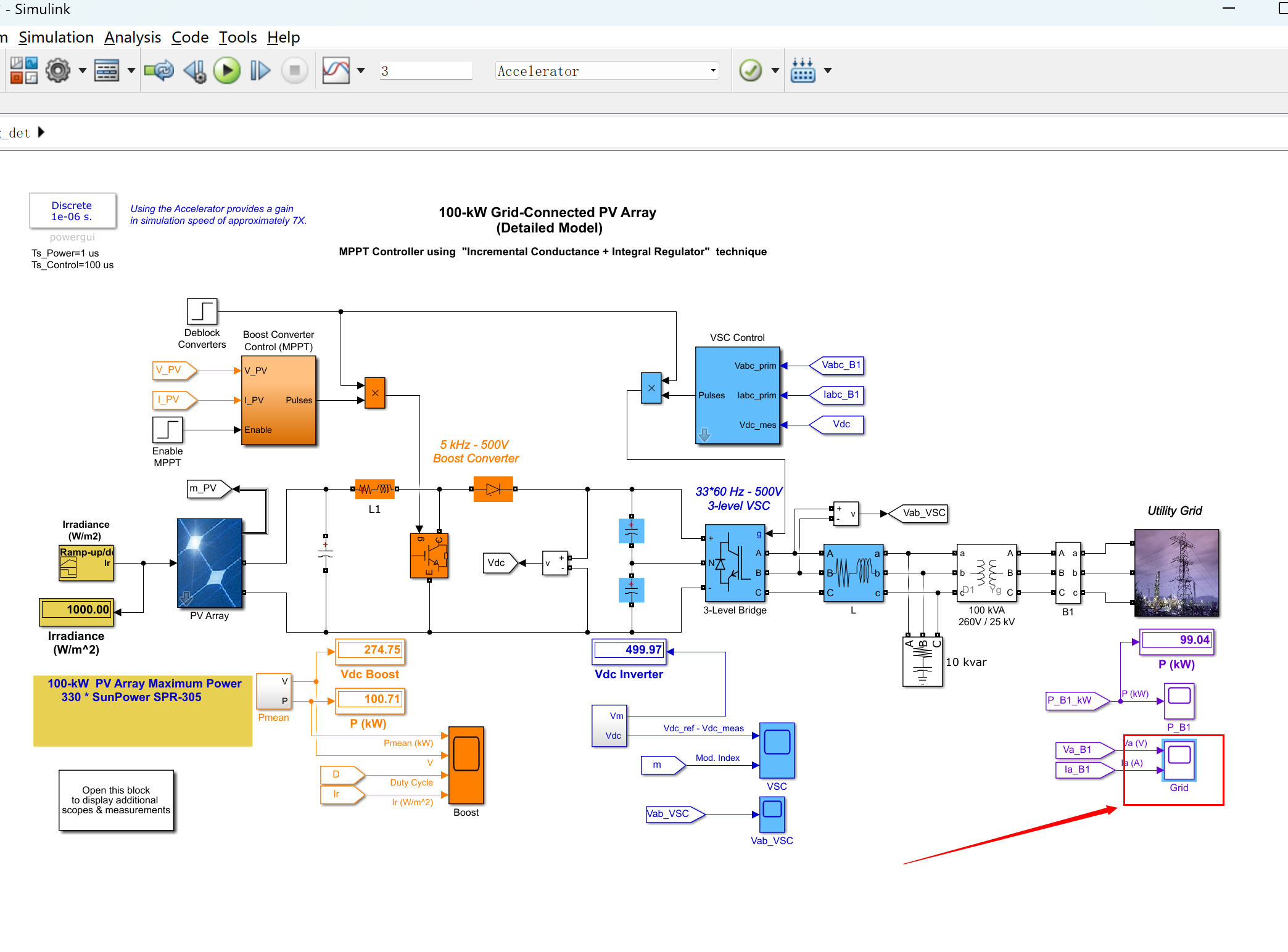Click the Update Diagram refresh icon
1288x952 pixels.
159,71
